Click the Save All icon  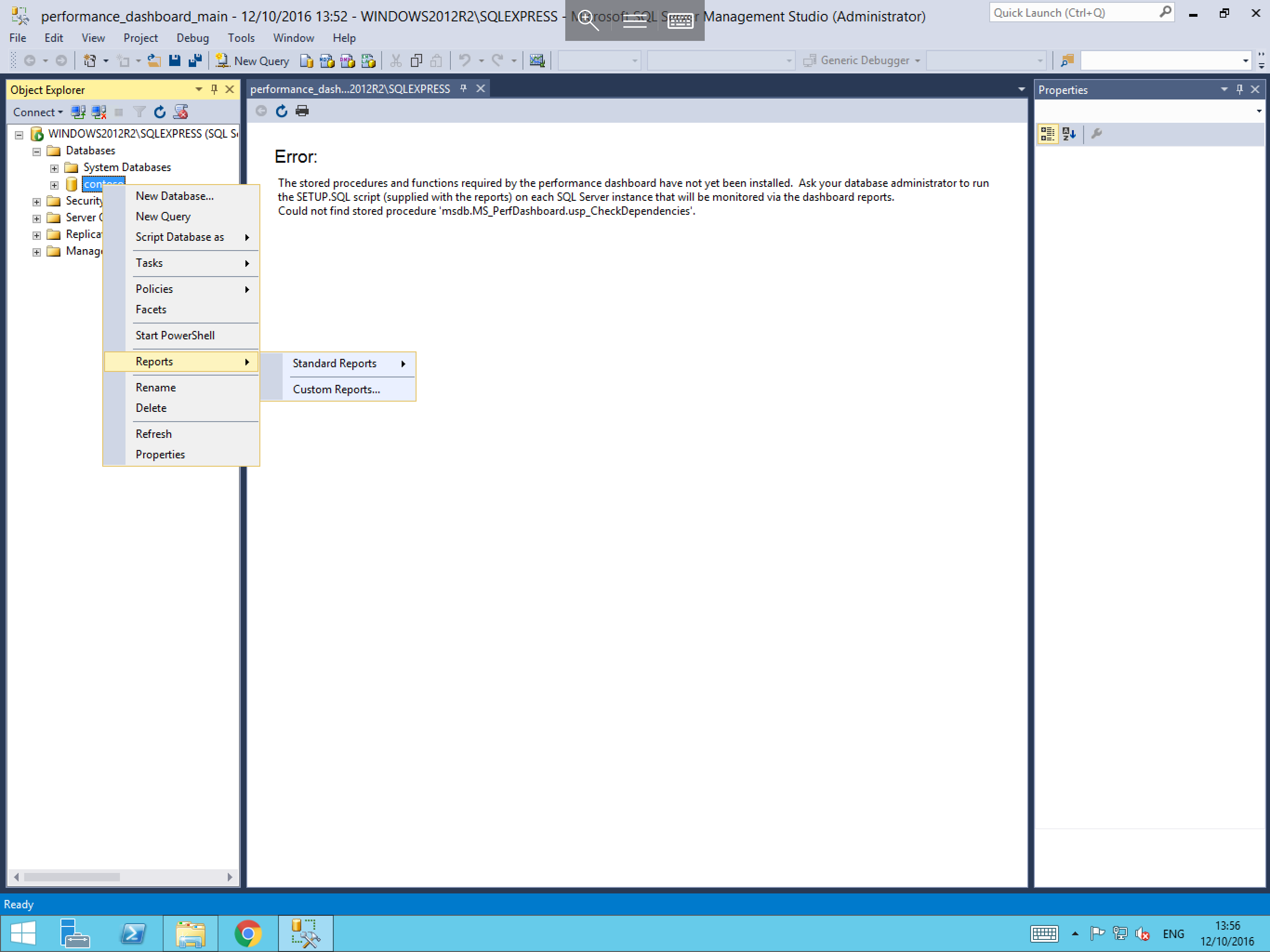tap(195, 61)
